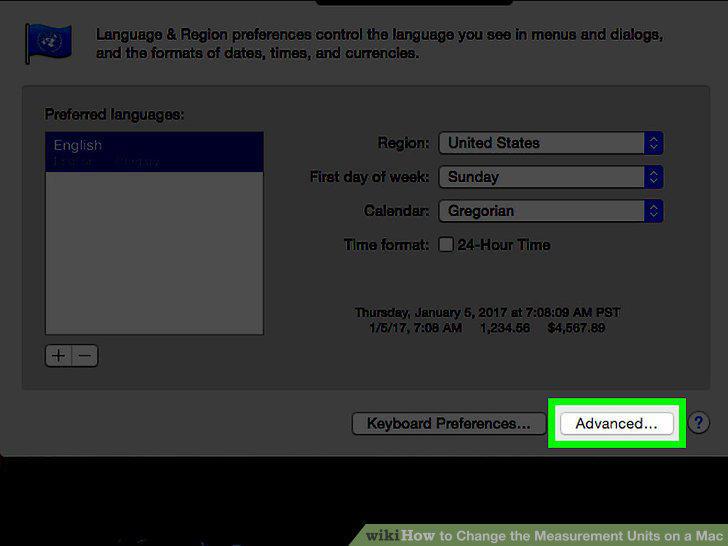This screenshot has height=546, width=728.
Task: Click the sample date and time preview text
Action: pos(488,320)
